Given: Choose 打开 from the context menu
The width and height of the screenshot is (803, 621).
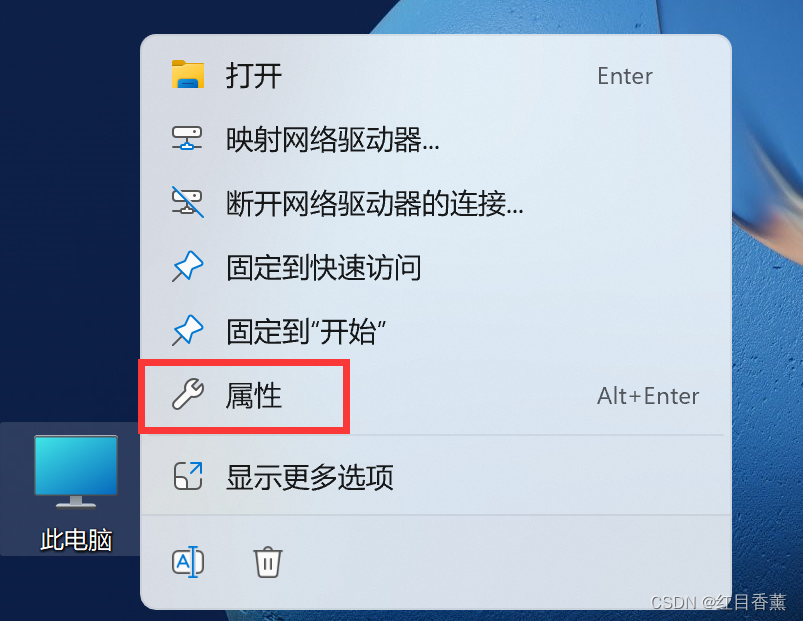Looking at the screenshot, I should [x=436, y=75].
